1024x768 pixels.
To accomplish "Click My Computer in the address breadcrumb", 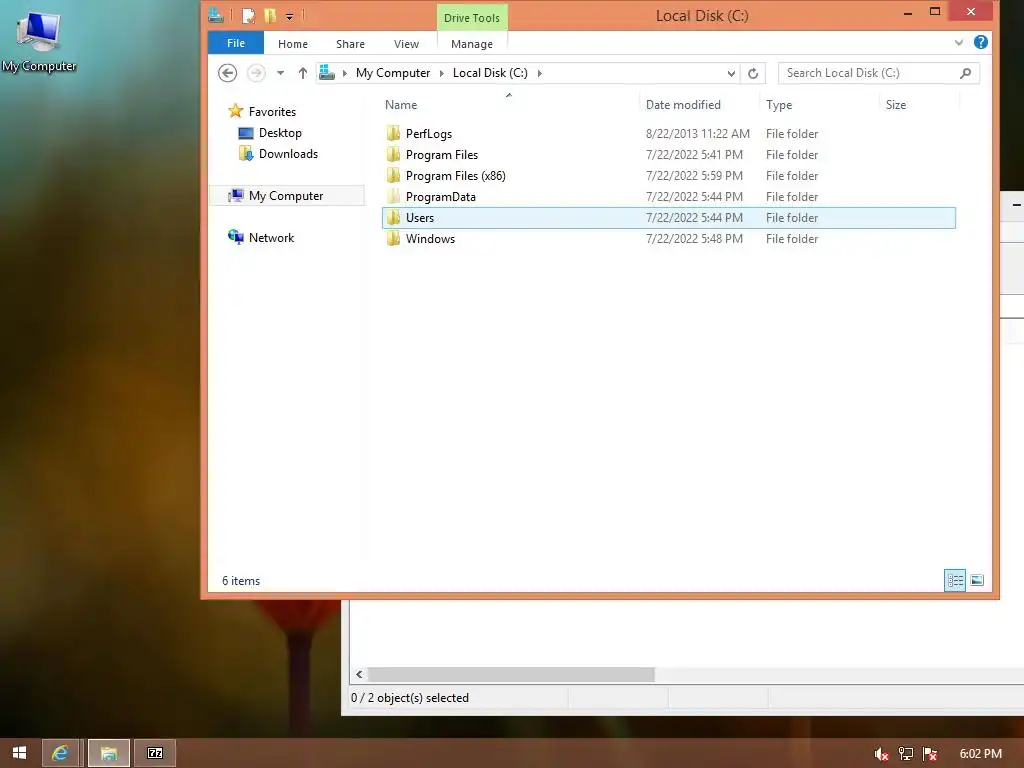I will tap(392, 73).
